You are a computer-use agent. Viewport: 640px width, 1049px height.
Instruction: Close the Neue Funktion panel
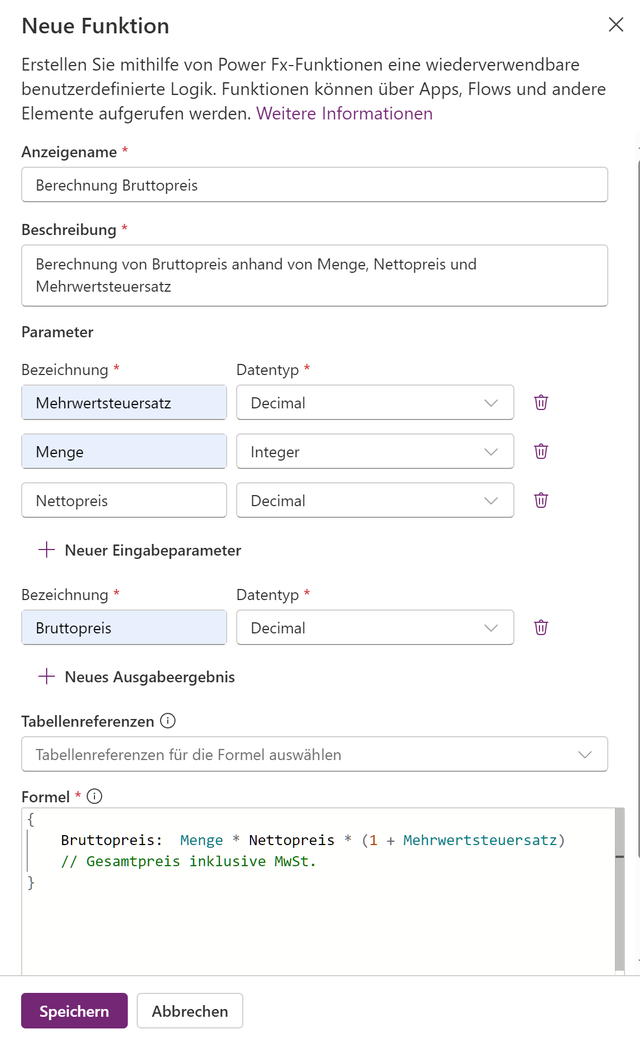(x=616, y=25)
